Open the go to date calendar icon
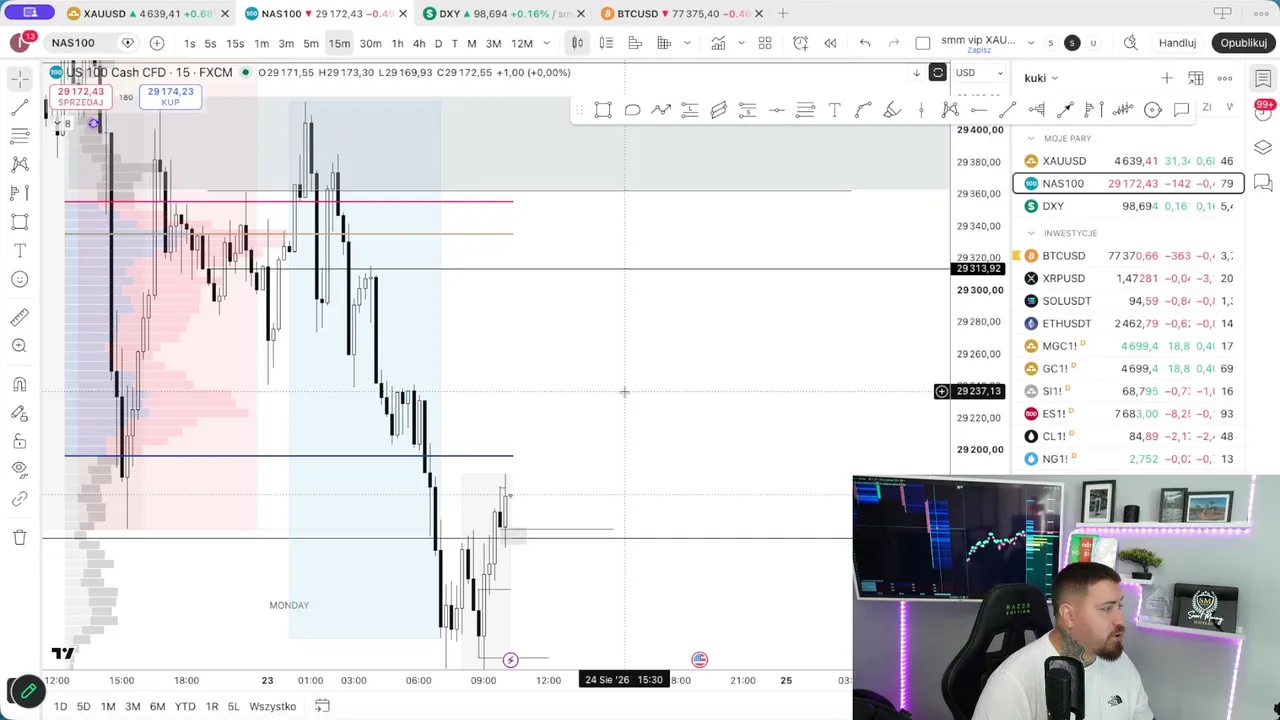This screenshot has width=1280, height=720. point(322,706)
